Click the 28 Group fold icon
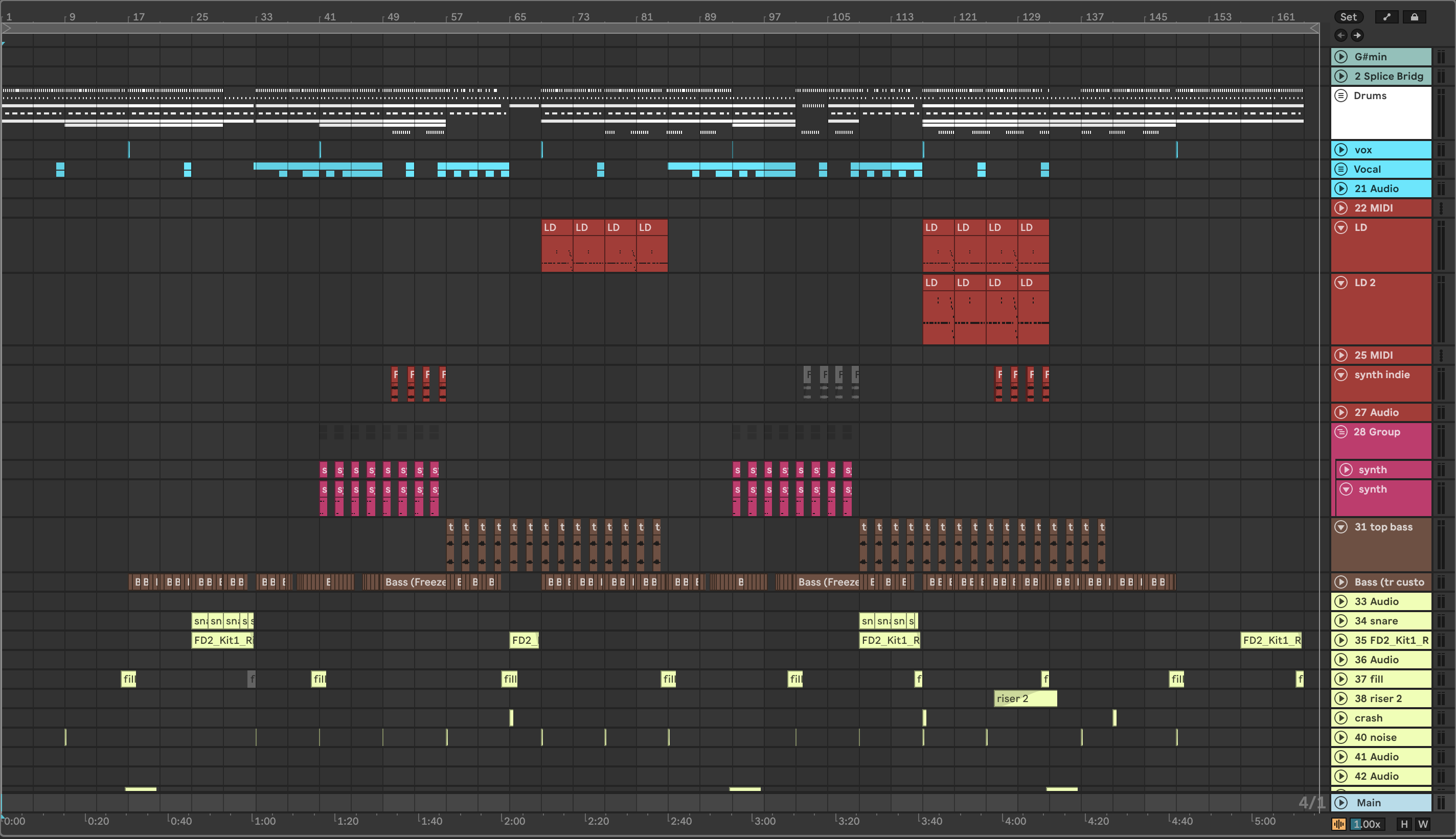Viewport: 1456px width, 839px height. point(1341,432)
